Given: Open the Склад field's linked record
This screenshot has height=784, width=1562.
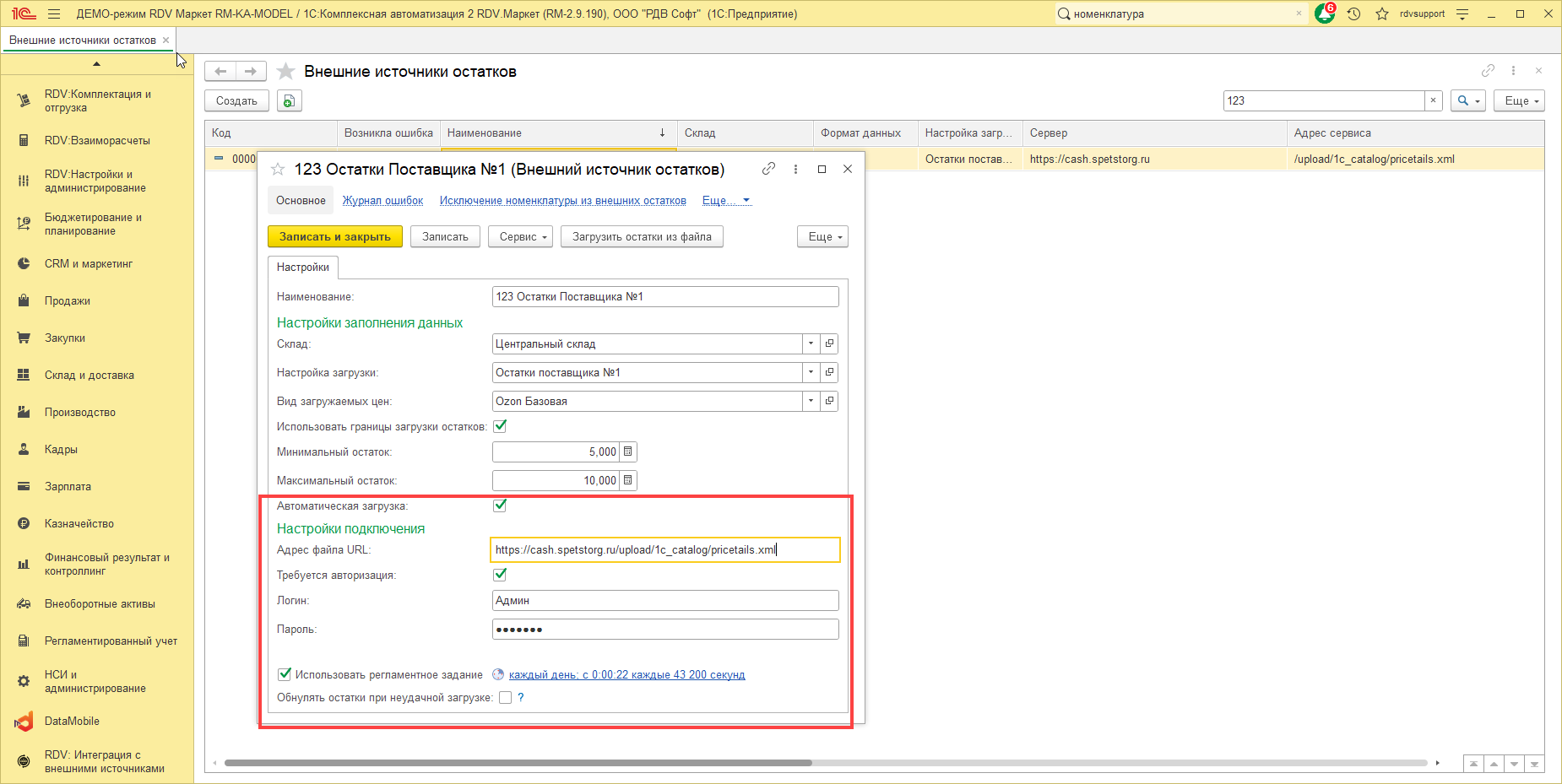Looking at the screenshot, I should point(830,343).
